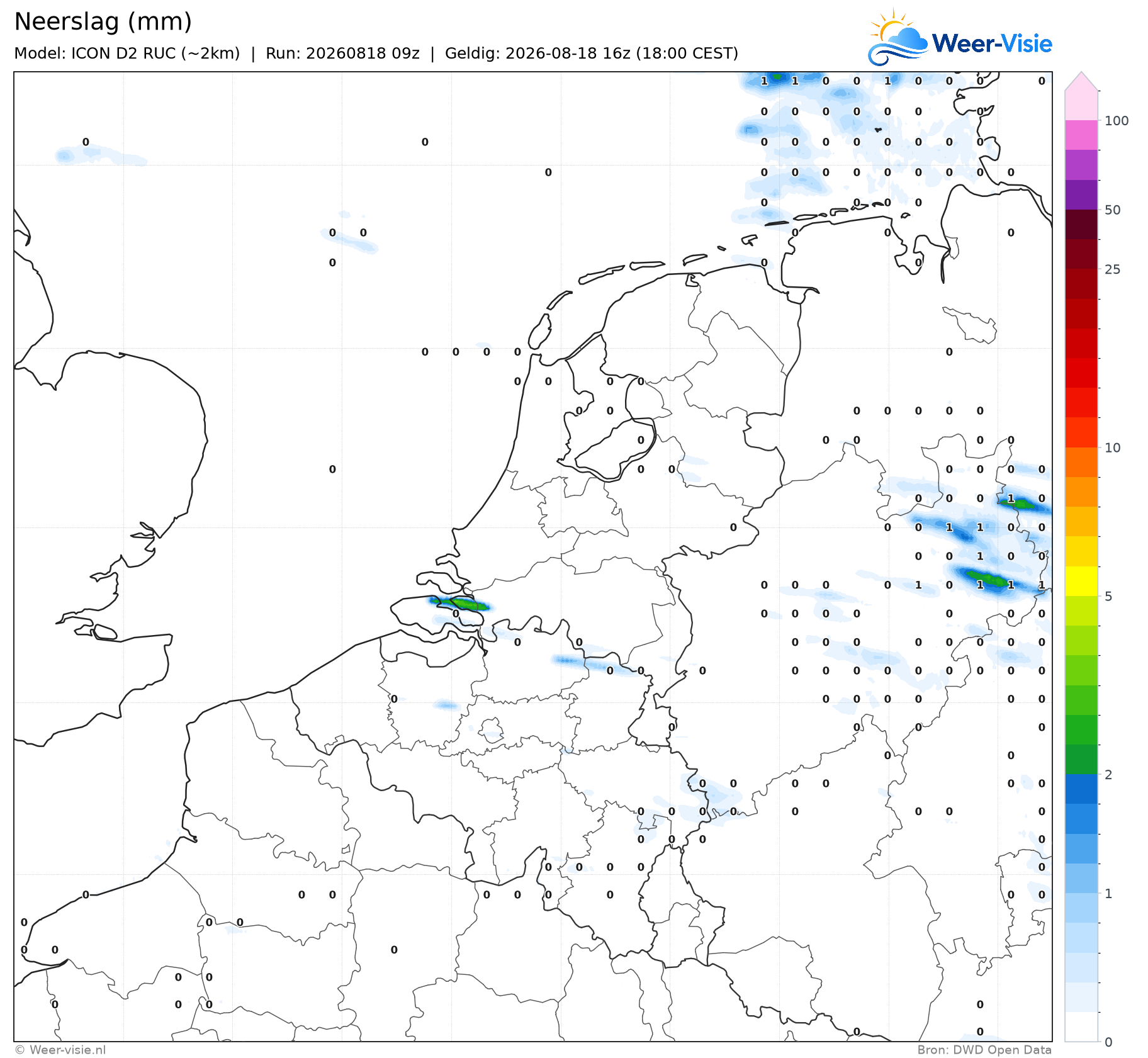
Task: Click the 100 label on the colorbar
Action: pos(1117,121)
